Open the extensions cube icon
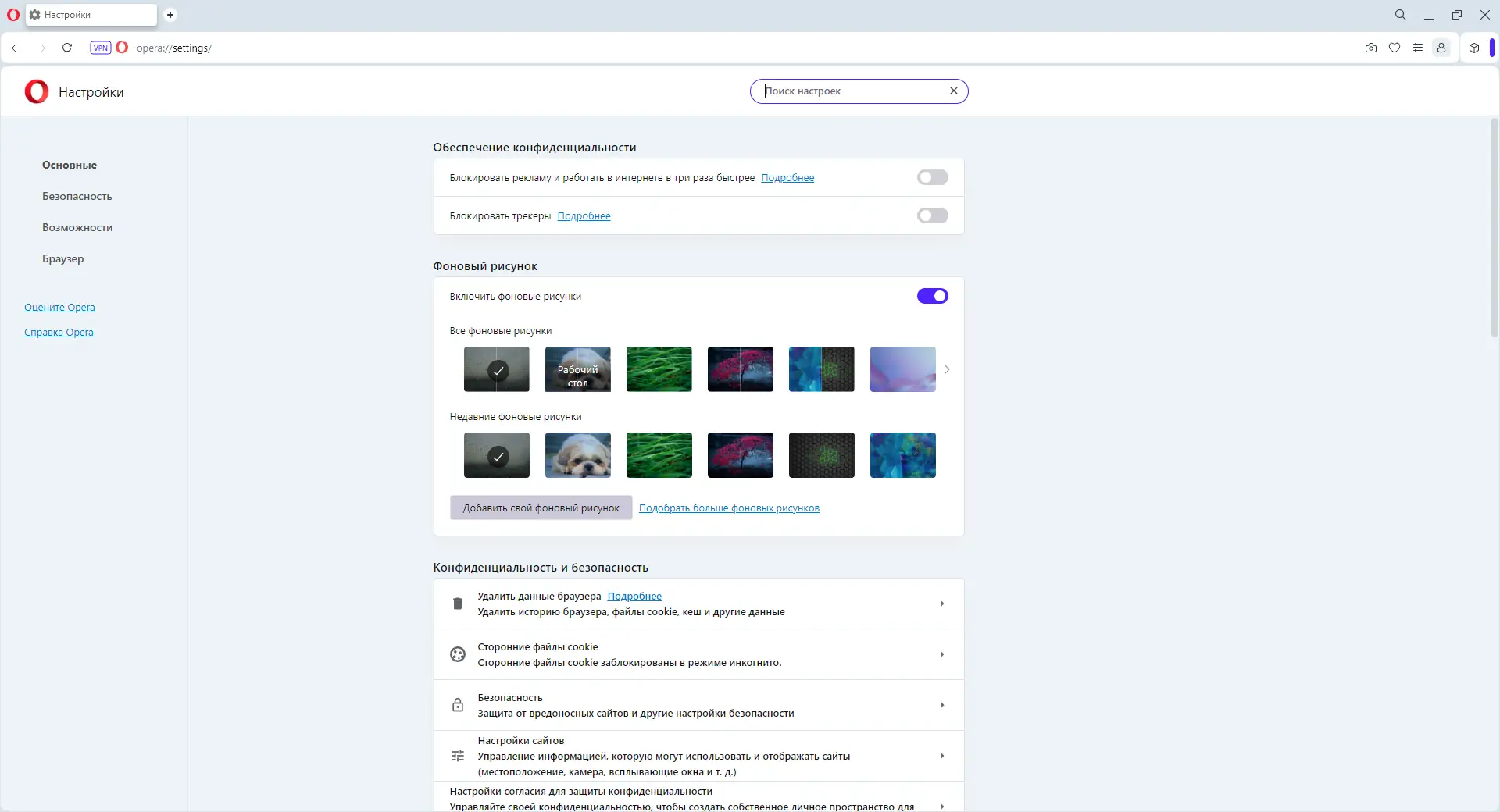Screen dimensions: 1500x812 pyautogui.click(x=1474, y=48)
